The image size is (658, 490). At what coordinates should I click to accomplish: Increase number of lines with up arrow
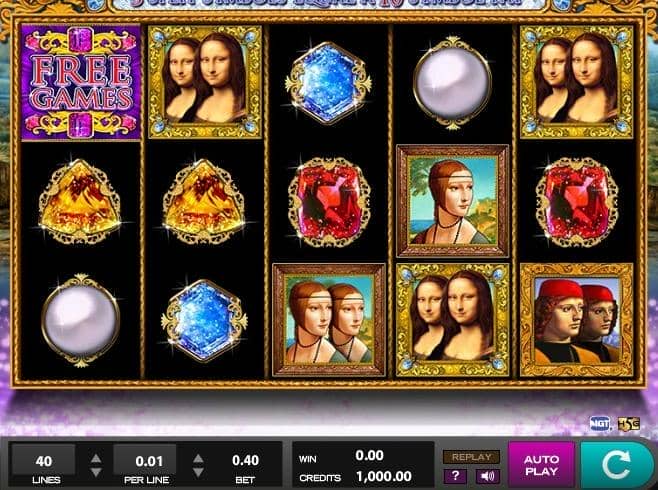(96, 458)
